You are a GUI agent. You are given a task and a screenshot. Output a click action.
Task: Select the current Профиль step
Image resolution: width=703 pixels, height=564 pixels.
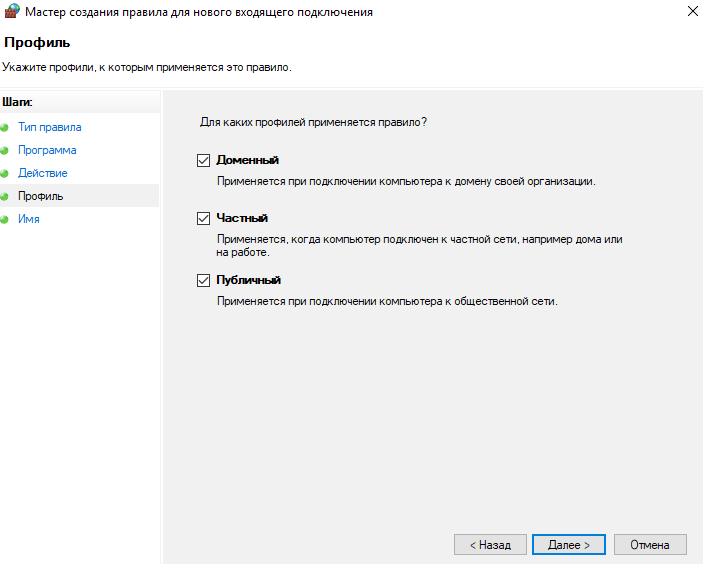pyautogui.click(x=40, y=196)
